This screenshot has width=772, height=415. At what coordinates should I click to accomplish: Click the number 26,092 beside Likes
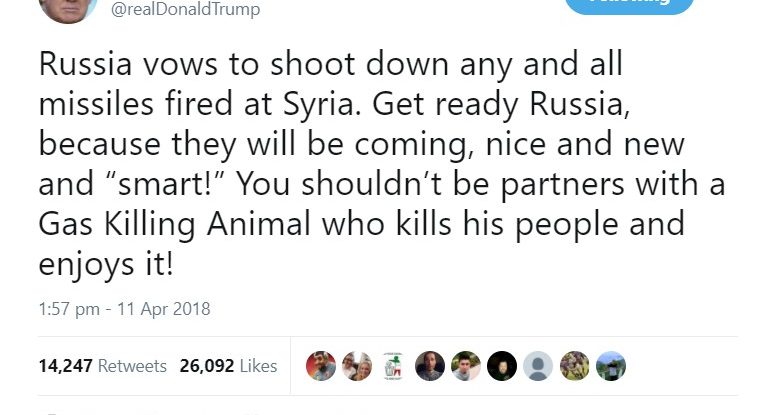207,366
